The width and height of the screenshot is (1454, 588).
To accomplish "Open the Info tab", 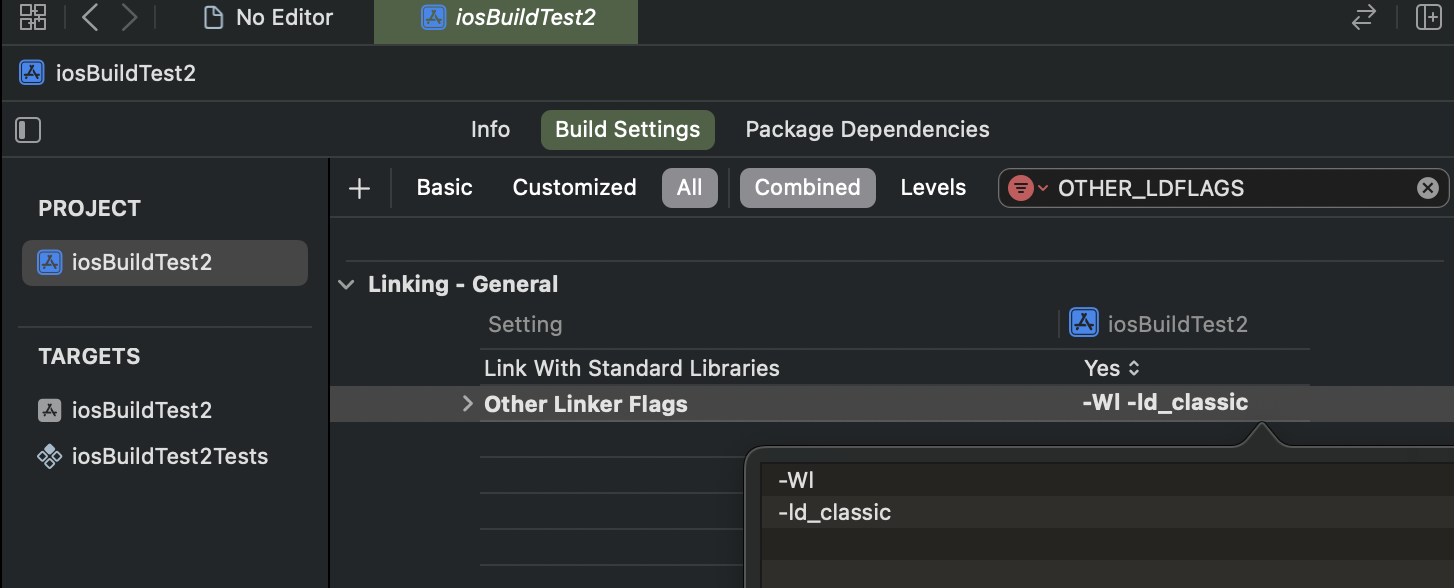I will 490,130.
